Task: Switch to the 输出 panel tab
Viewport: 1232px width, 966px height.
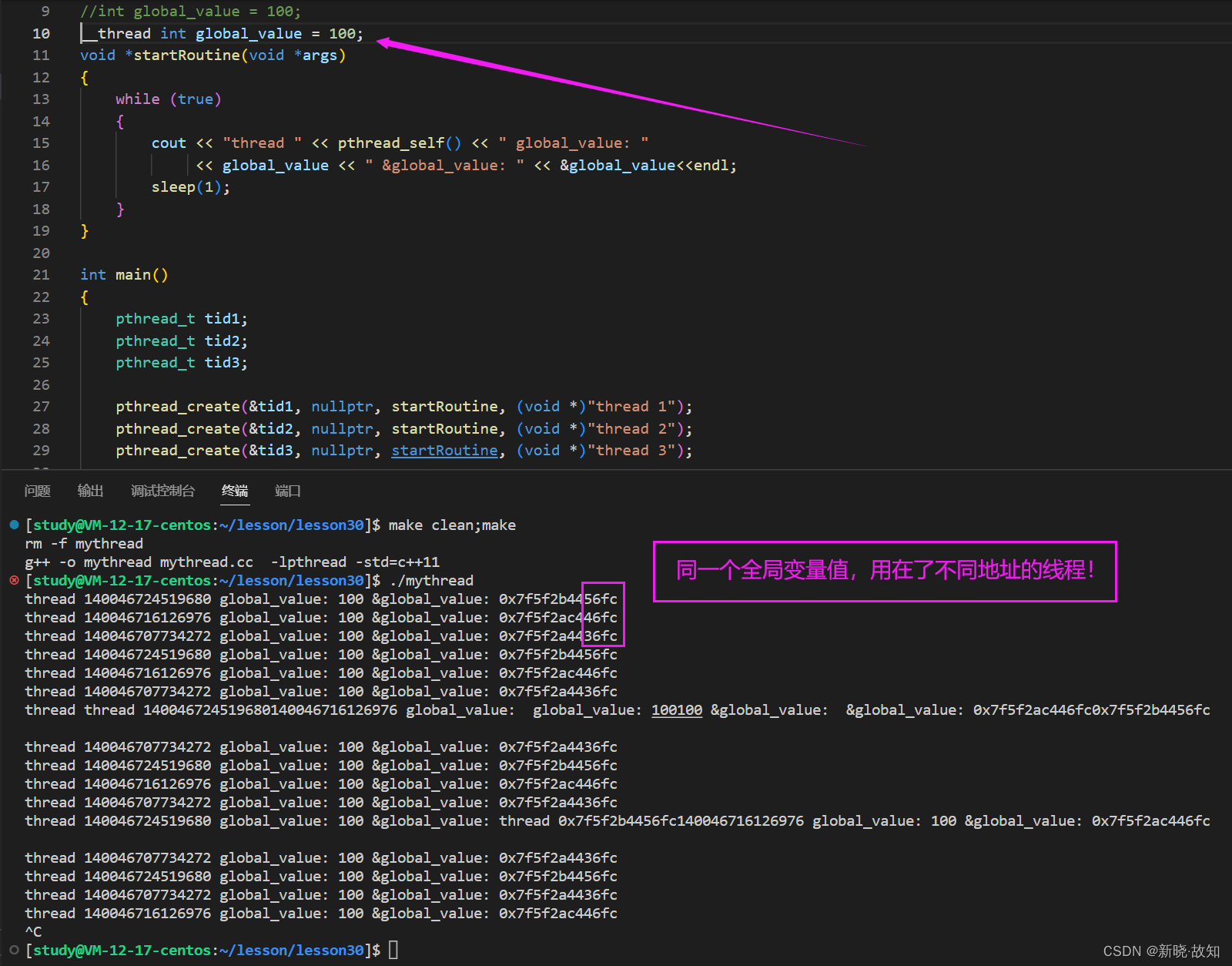Action: 90,491
